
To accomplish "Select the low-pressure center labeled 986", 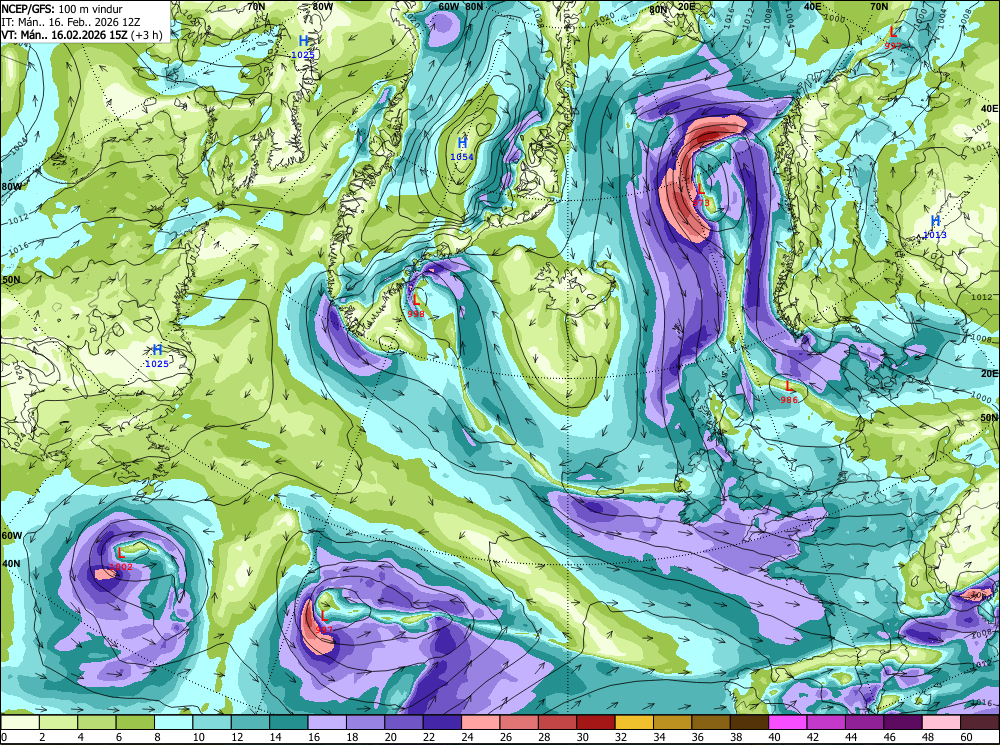I will click(789, 392).
